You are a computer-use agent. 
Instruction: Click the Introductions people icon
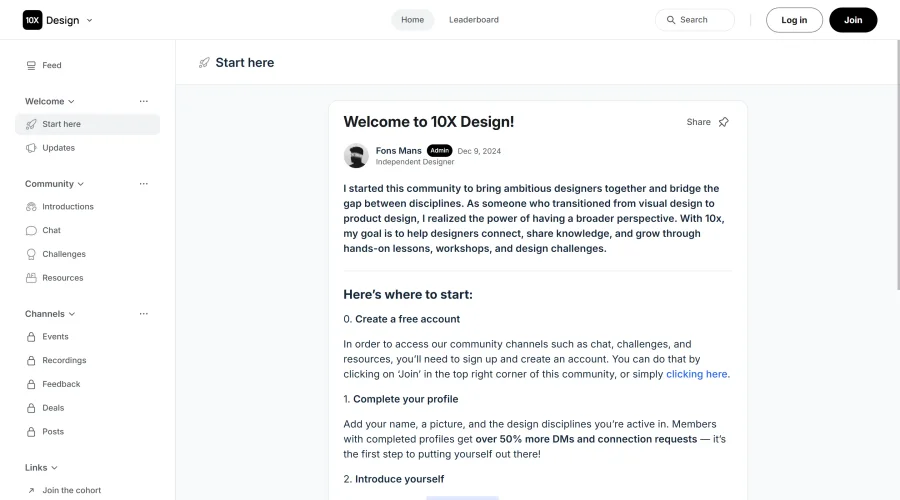31,207
